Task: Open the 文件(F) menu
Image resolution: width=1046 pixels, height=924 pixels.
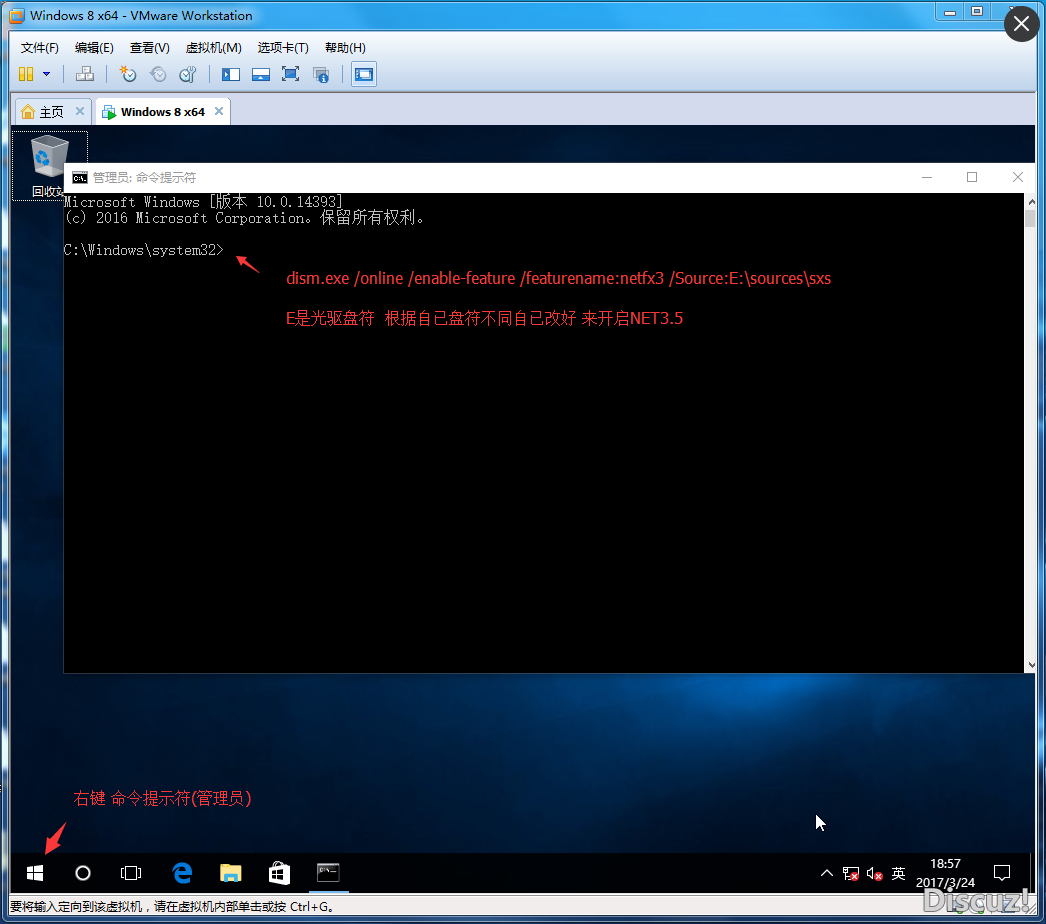Action: coord(39,48)
